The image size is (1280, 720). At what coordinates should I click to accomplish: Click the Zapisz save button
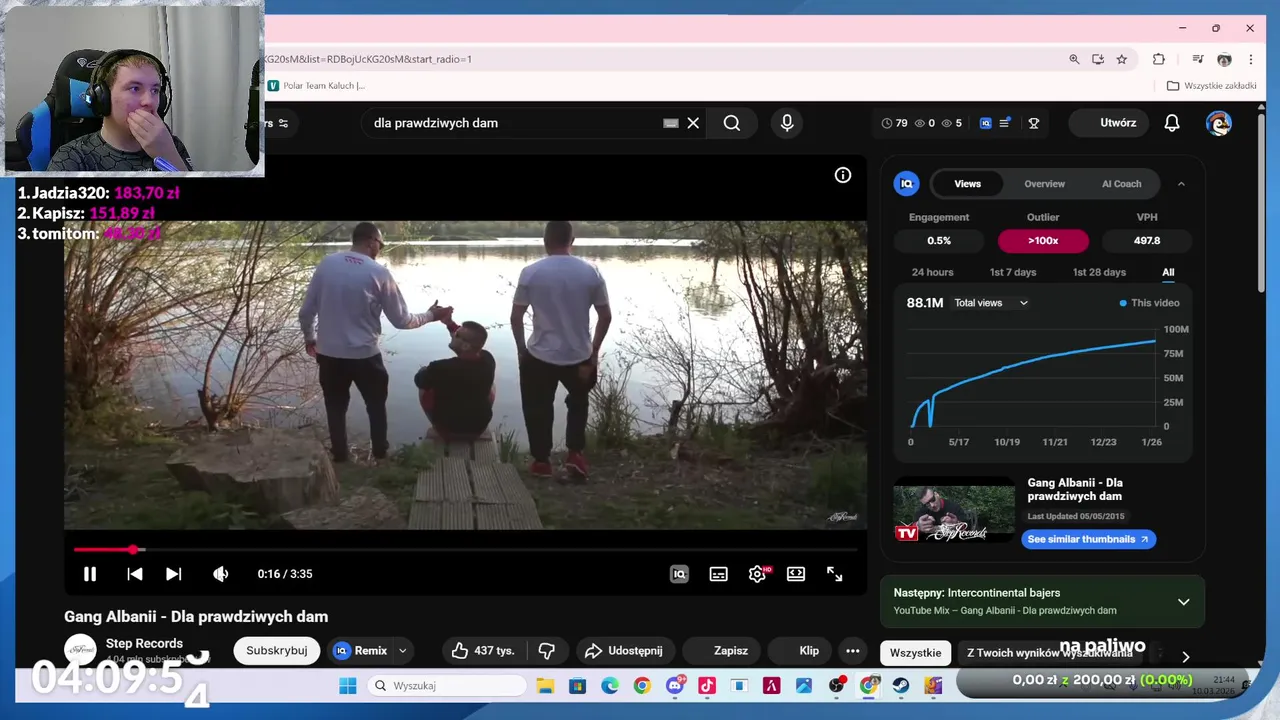[x=723, y=650]
